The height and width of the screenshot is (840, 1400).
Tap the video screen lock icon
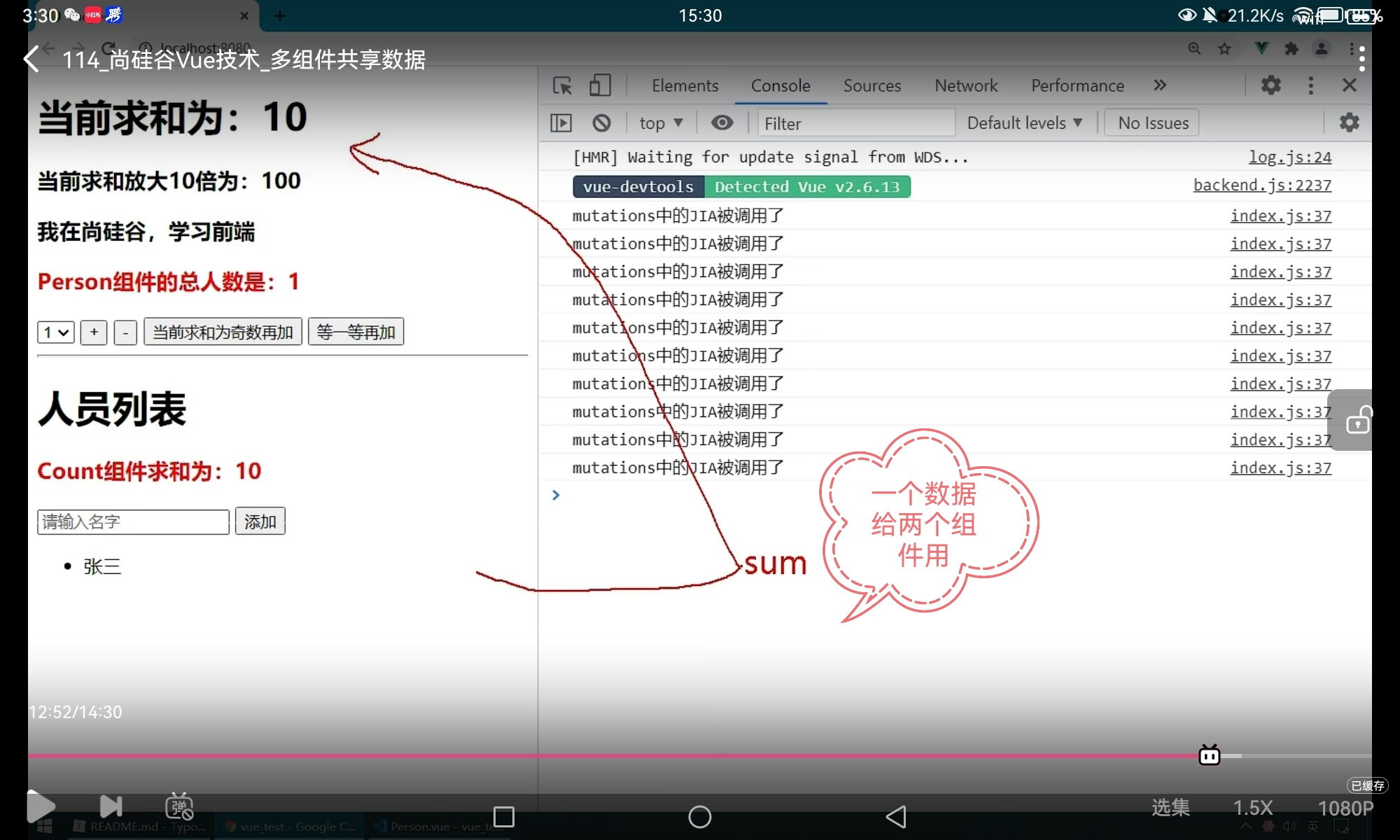coord(1358,421)
